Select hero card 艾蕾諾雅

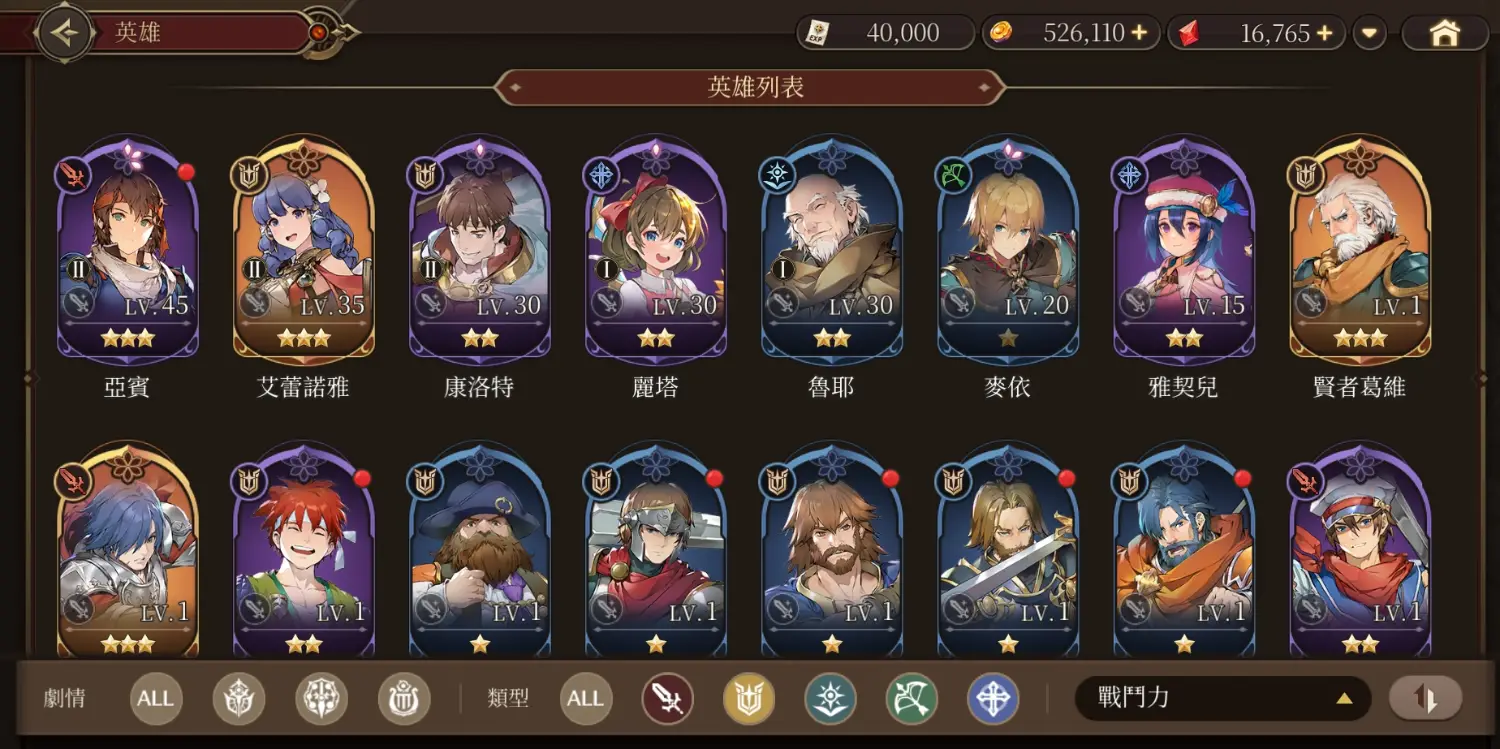(x=303, y=250)
